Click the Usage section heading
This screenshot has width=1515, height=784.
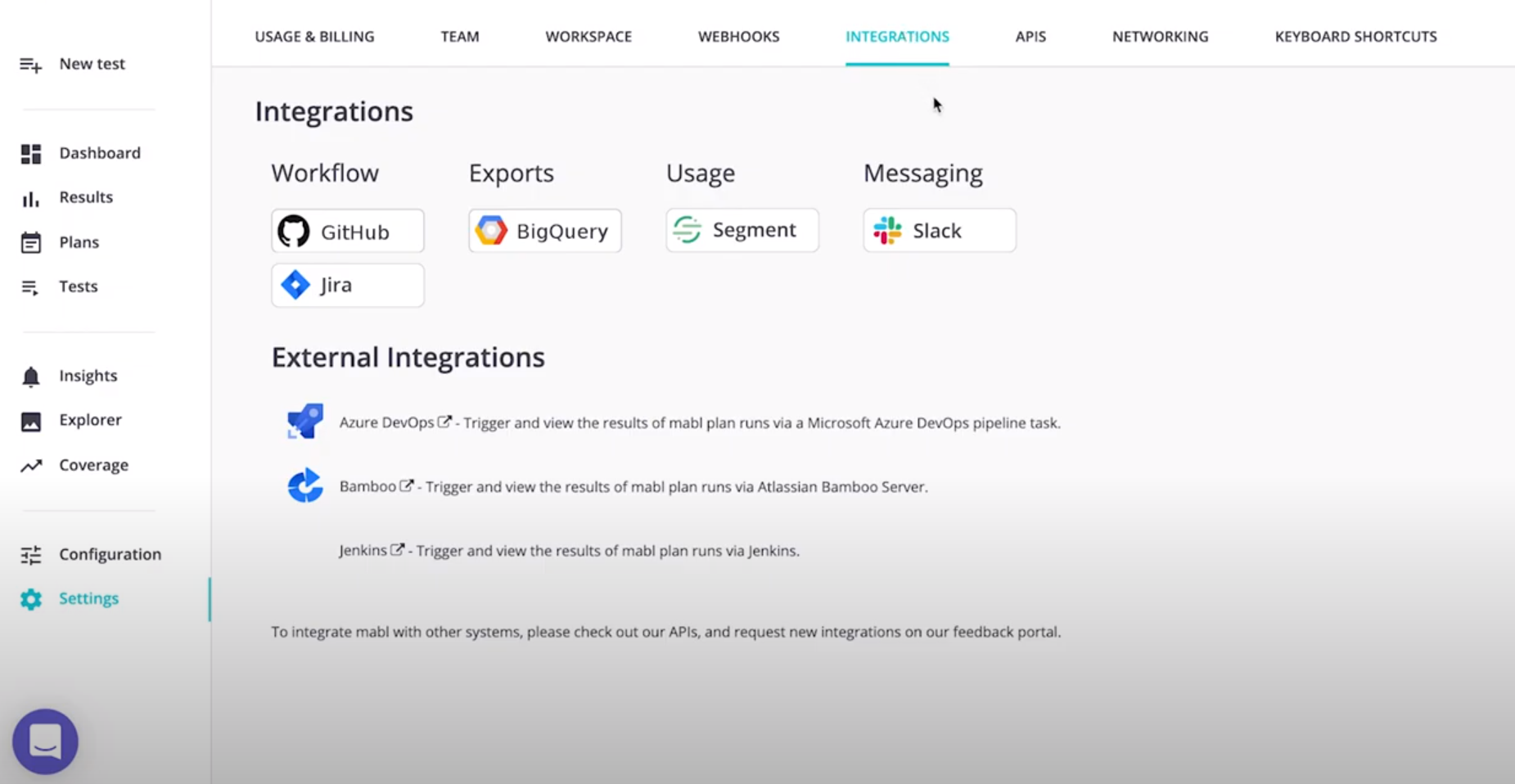point(701,173)
